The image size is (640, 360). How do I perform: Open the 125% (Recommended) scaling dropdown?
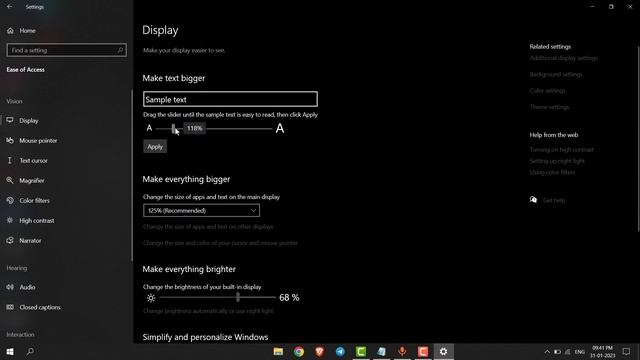[x=201, y=211]
